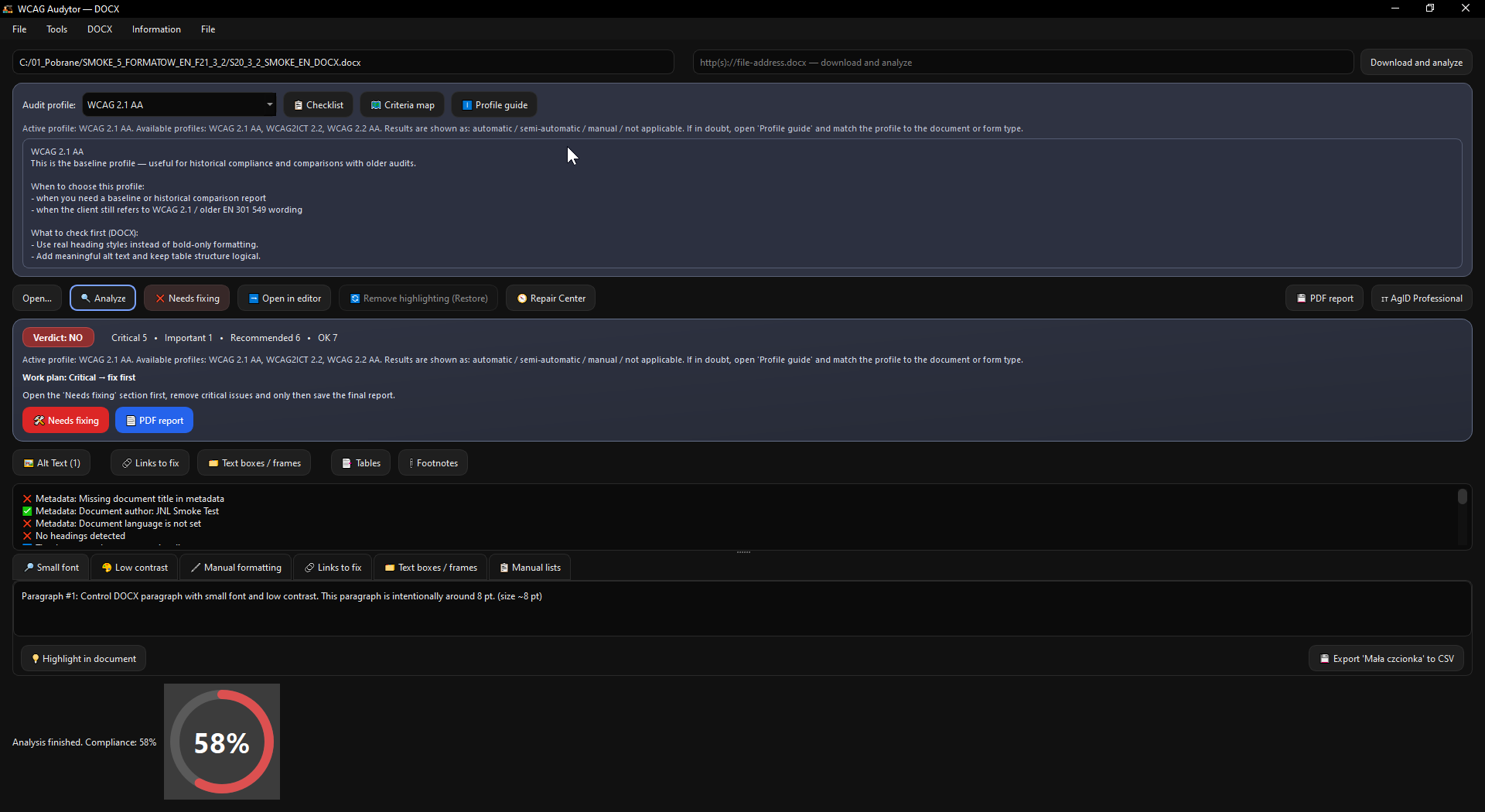Click Open in editor button
Screen dimensions: 1485x812
point(285,299)
